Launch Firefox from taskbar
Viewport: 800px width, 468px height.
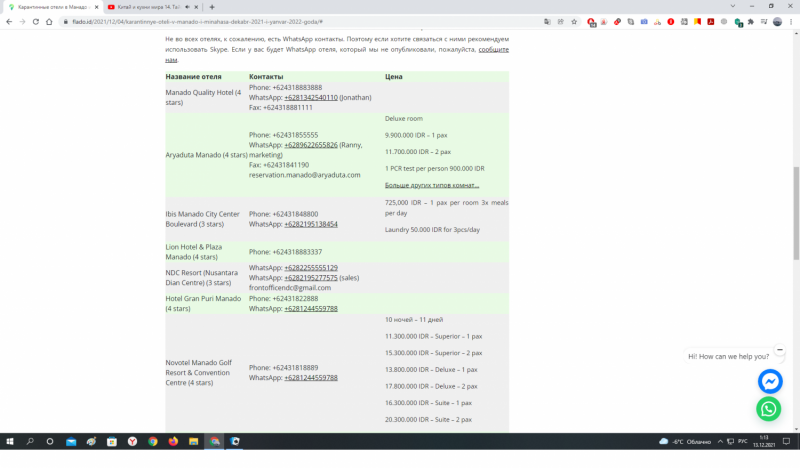pos(173,441)
